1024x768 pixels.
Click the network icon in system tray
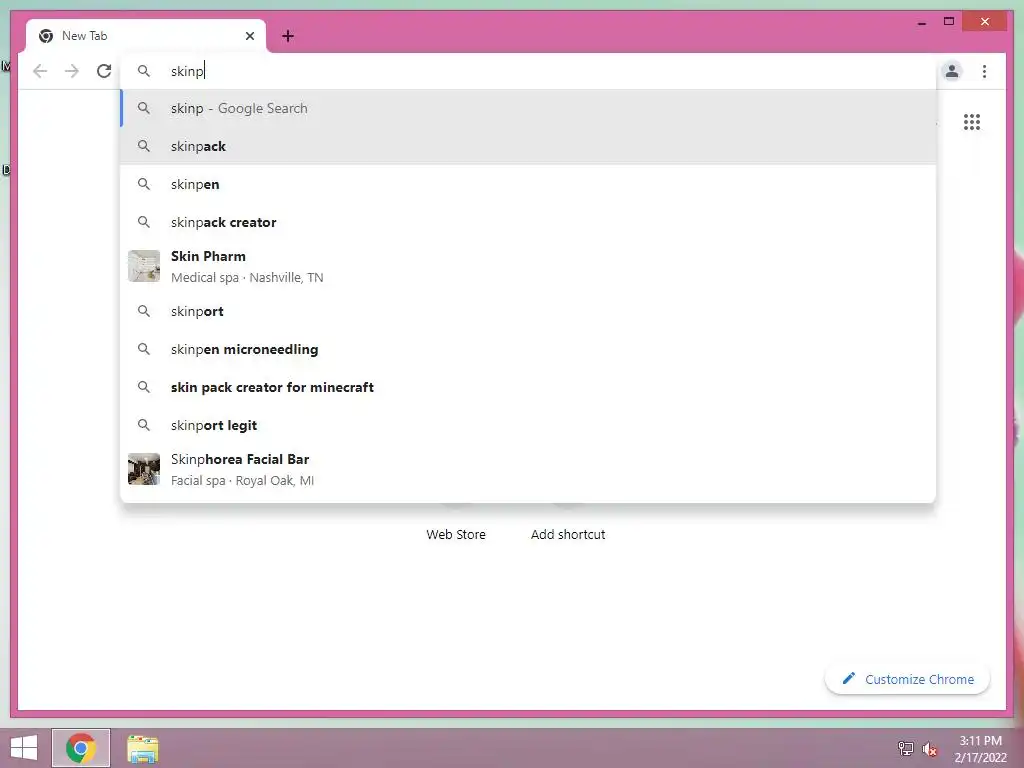pyautogui.click(x=905, y=748)
